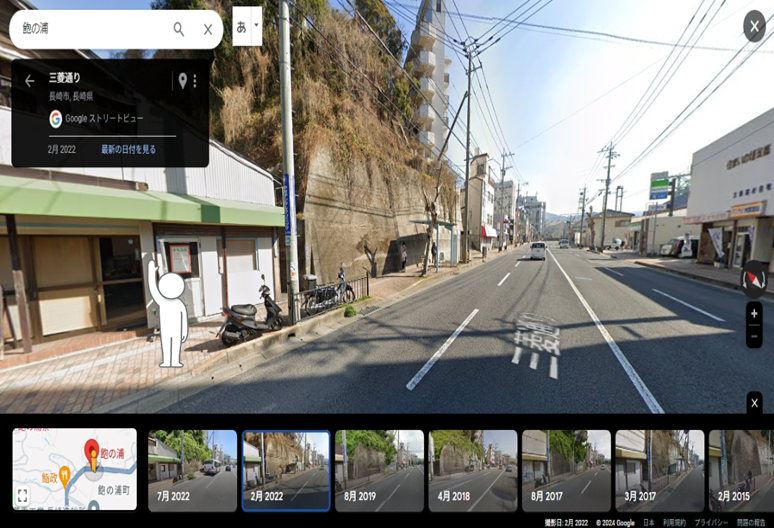Clear the search box text
Viewport: 774px width, 528px height.
(208, 29)
